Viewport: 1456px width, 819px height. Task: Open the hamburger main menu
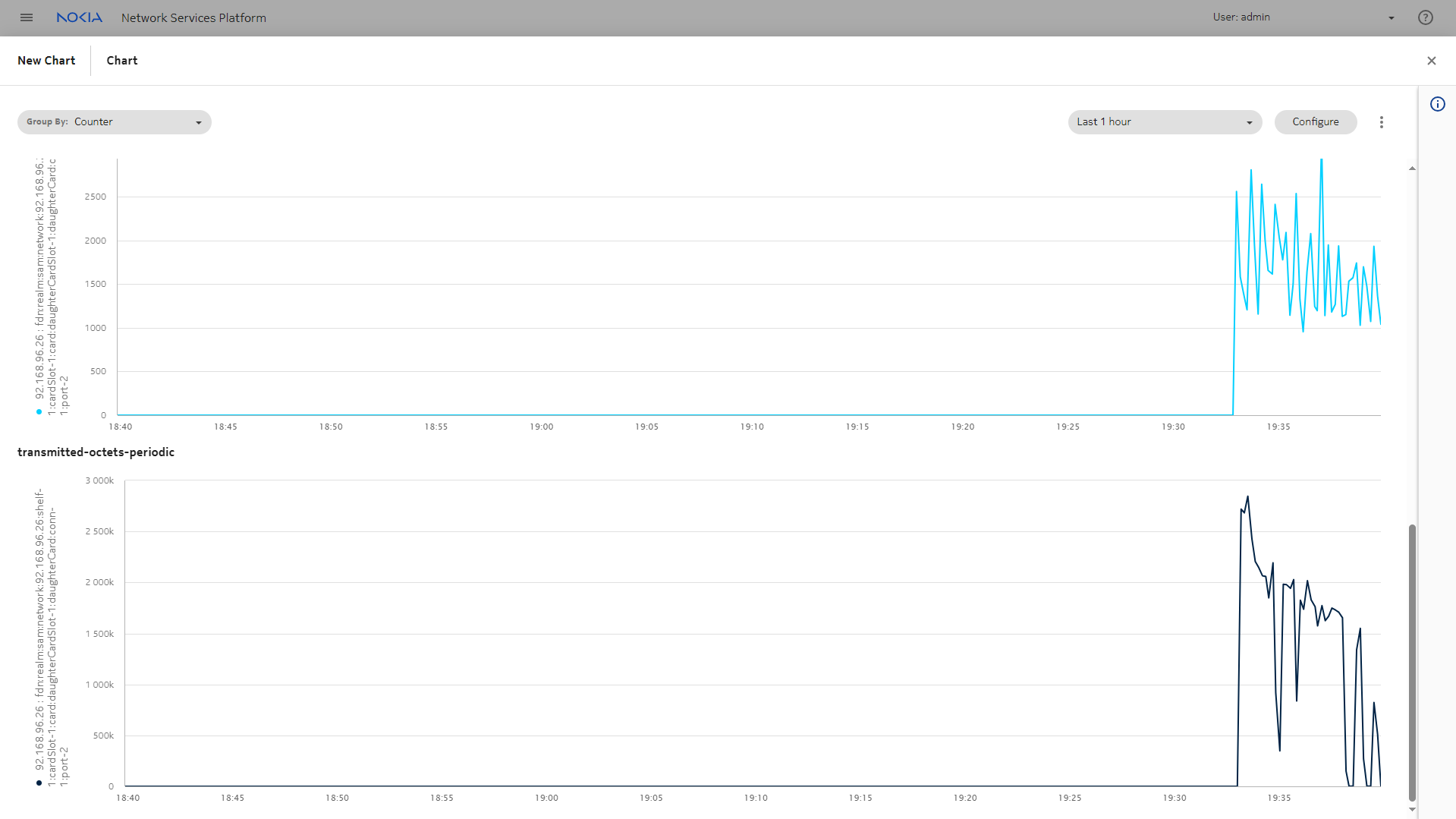pyautogui.click(x=27, y=17)
